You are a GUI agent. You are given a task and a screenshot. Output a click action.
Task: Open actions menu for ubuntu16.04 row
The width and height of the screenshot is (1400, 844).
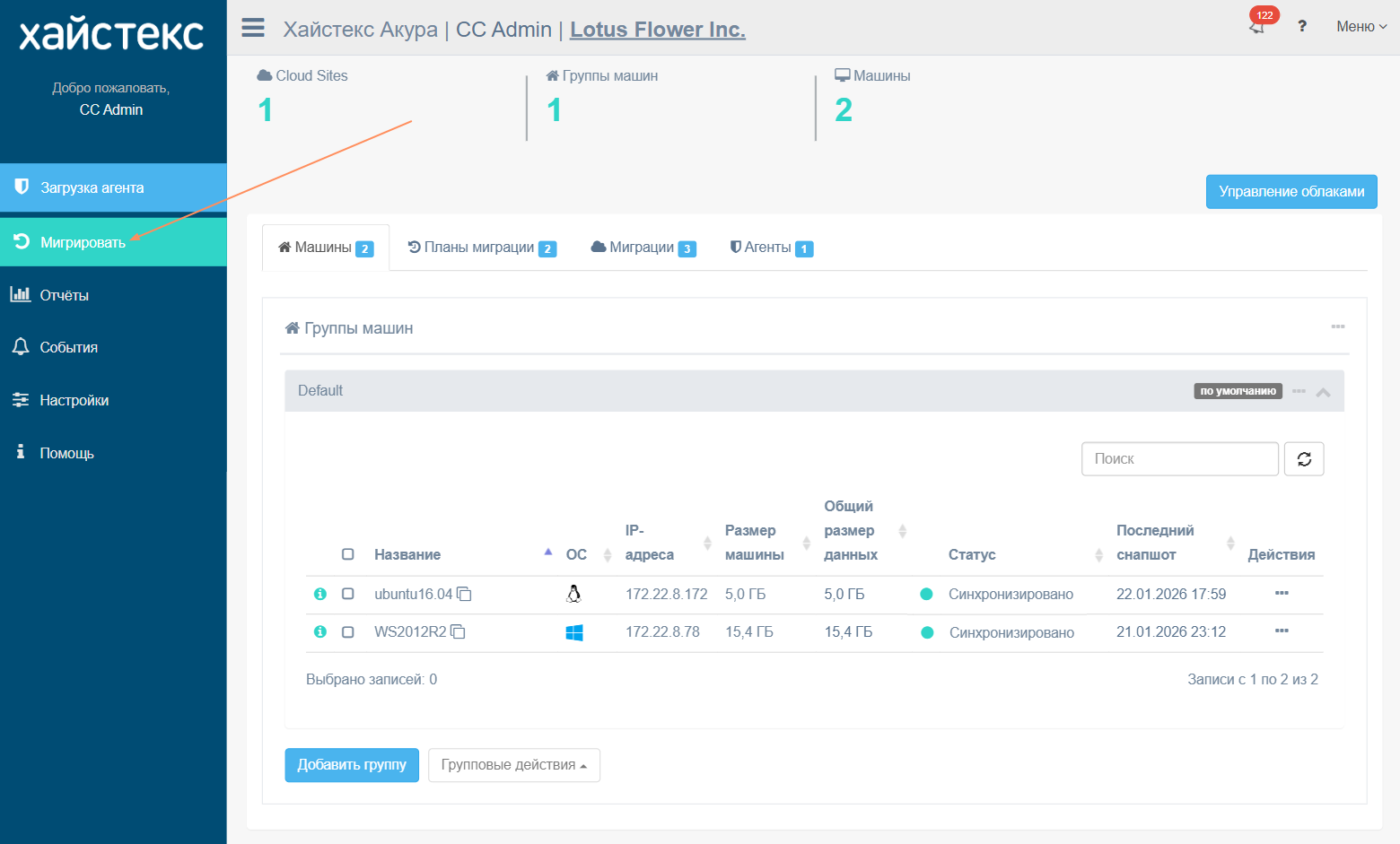point(1282,593)
